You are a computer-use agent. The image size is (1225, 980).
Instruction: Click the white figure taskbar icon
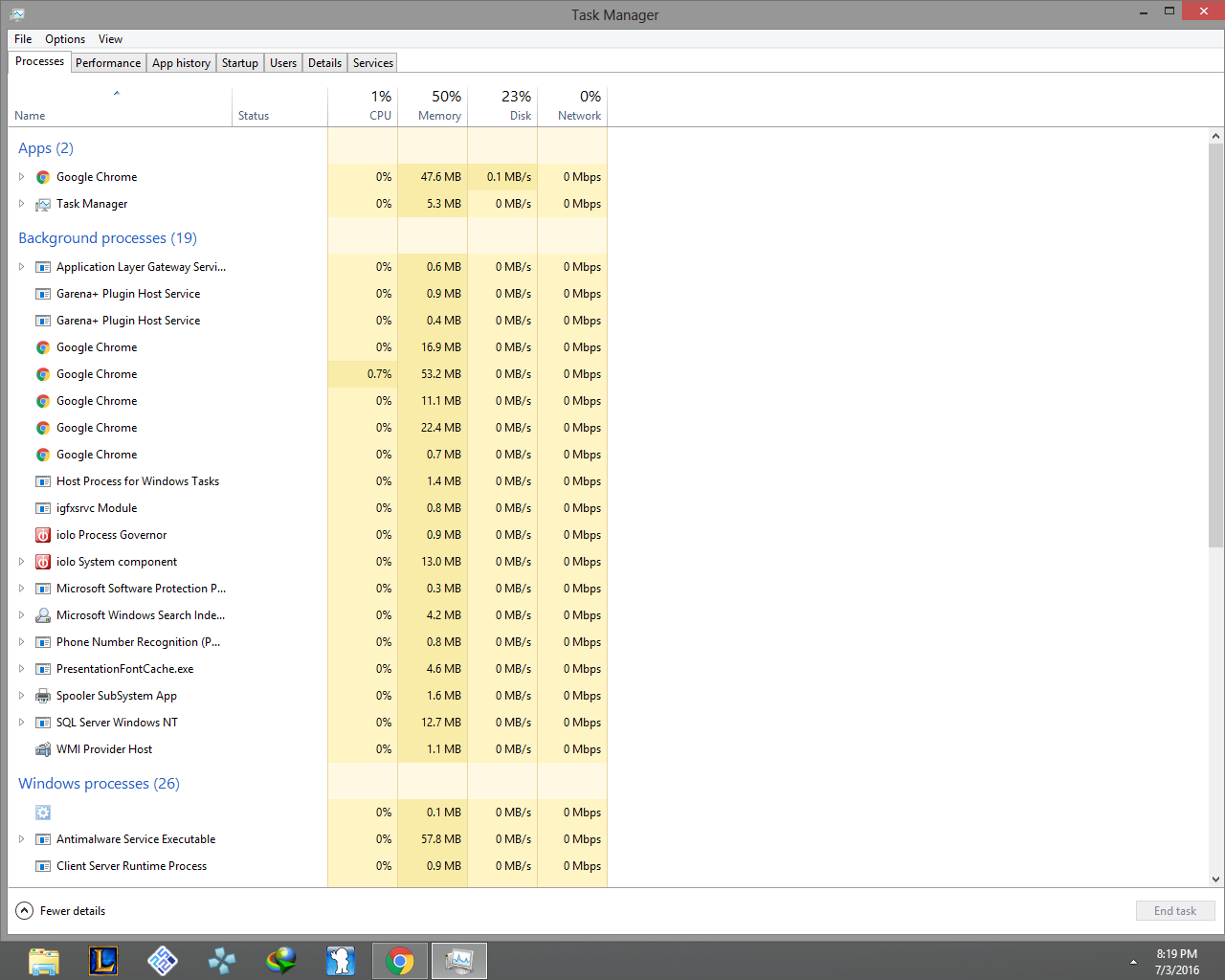tap(341, 961)
